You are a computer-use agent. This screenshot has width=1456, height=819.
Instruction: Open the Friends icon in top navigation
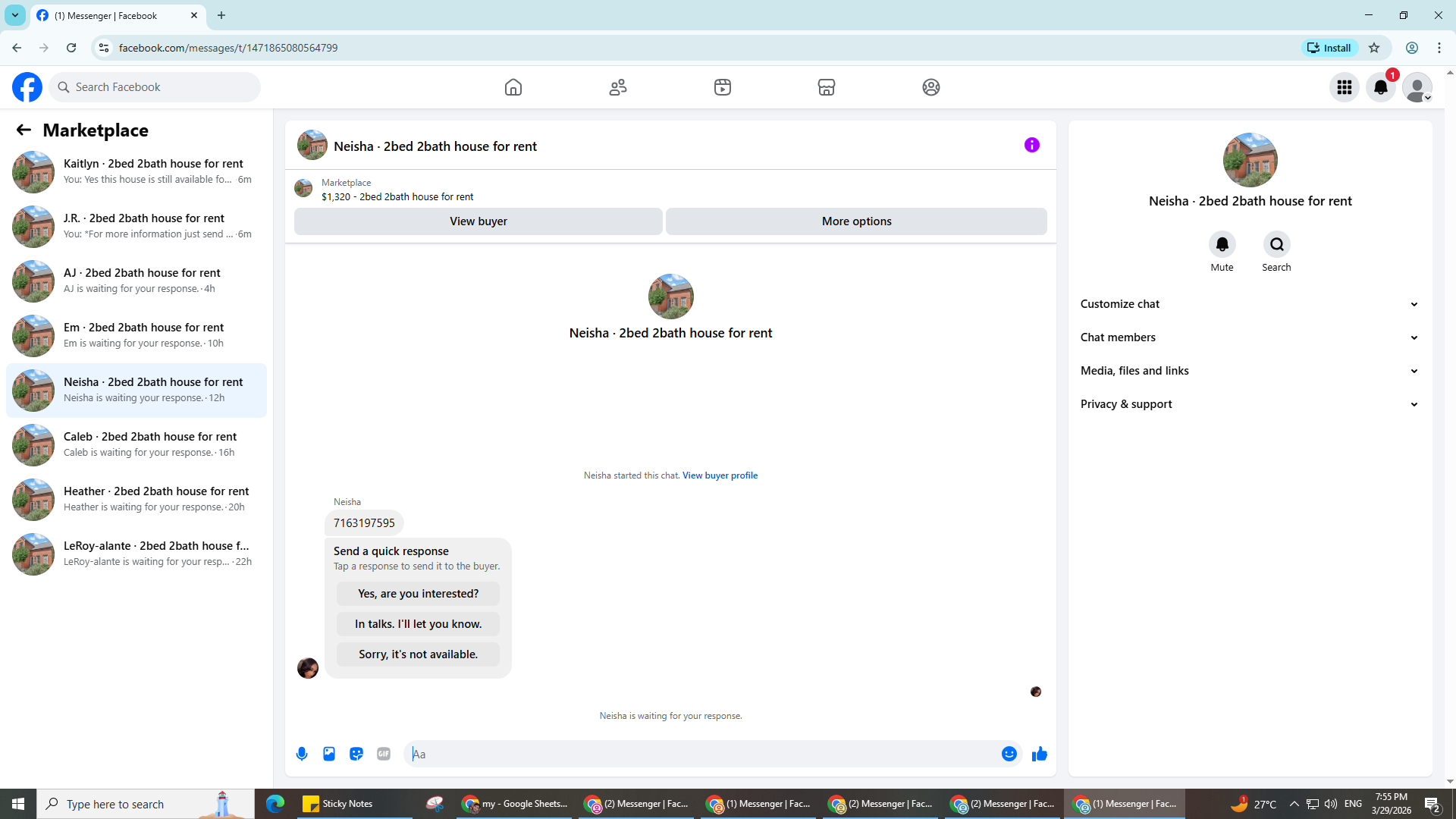pos(618,87)
